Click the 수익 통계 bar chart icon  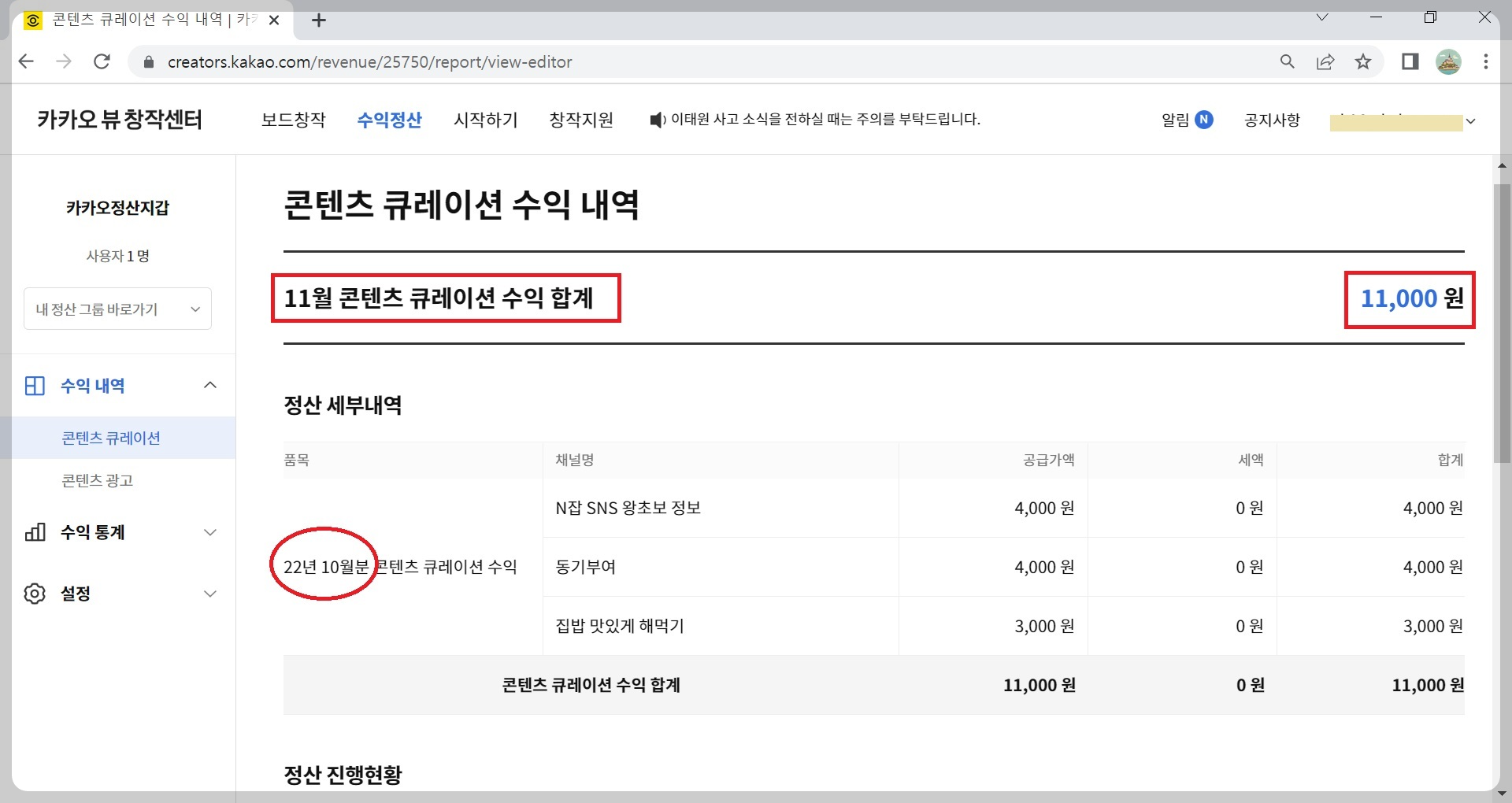35,532
